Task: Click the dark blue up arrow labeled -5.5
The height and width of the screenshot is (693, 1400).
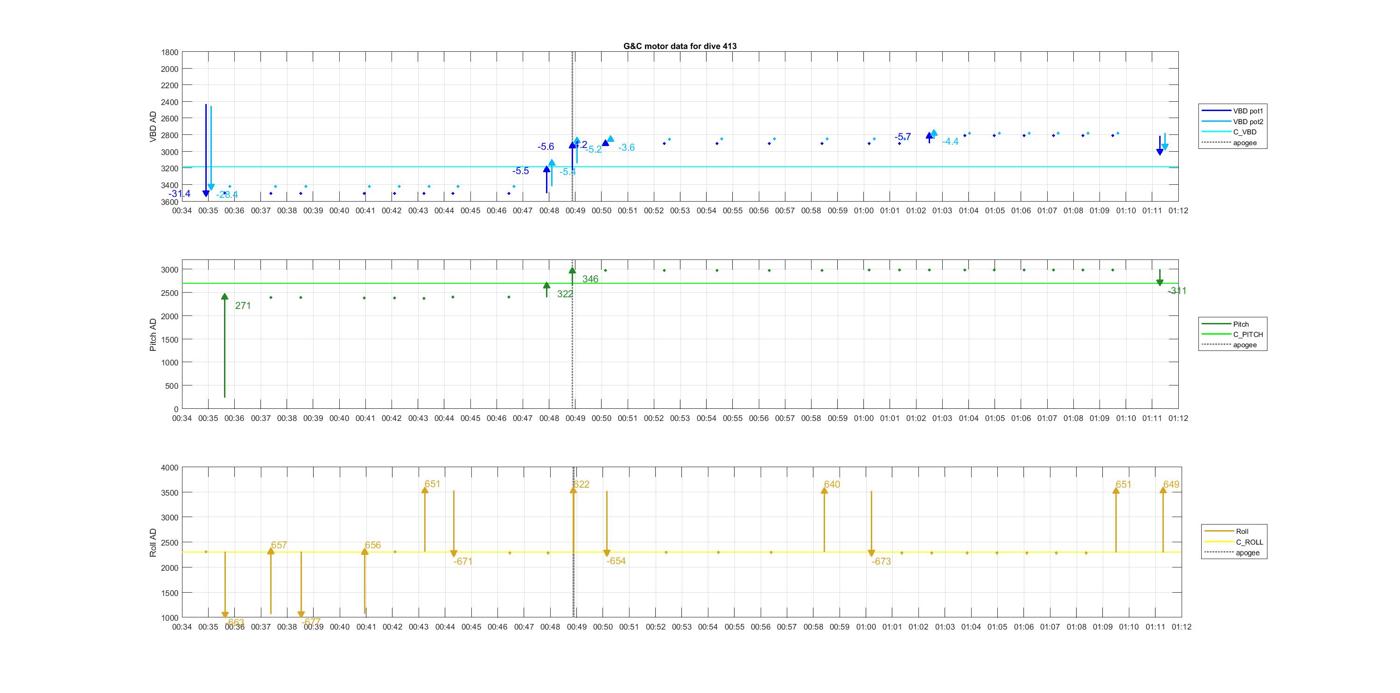Action: pos(546,179)
